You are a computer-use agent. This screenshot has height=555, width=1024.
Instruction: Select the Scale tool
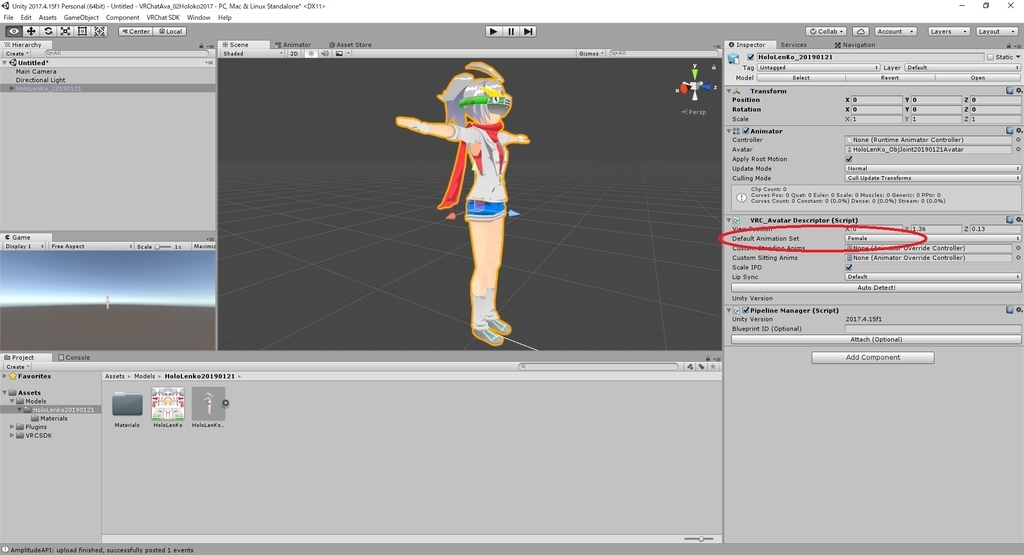[65, 31]
